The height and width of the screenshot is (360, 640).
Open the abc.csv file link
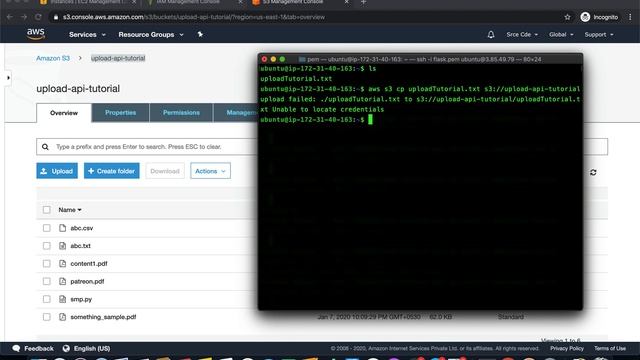click(x=82, y=228)
